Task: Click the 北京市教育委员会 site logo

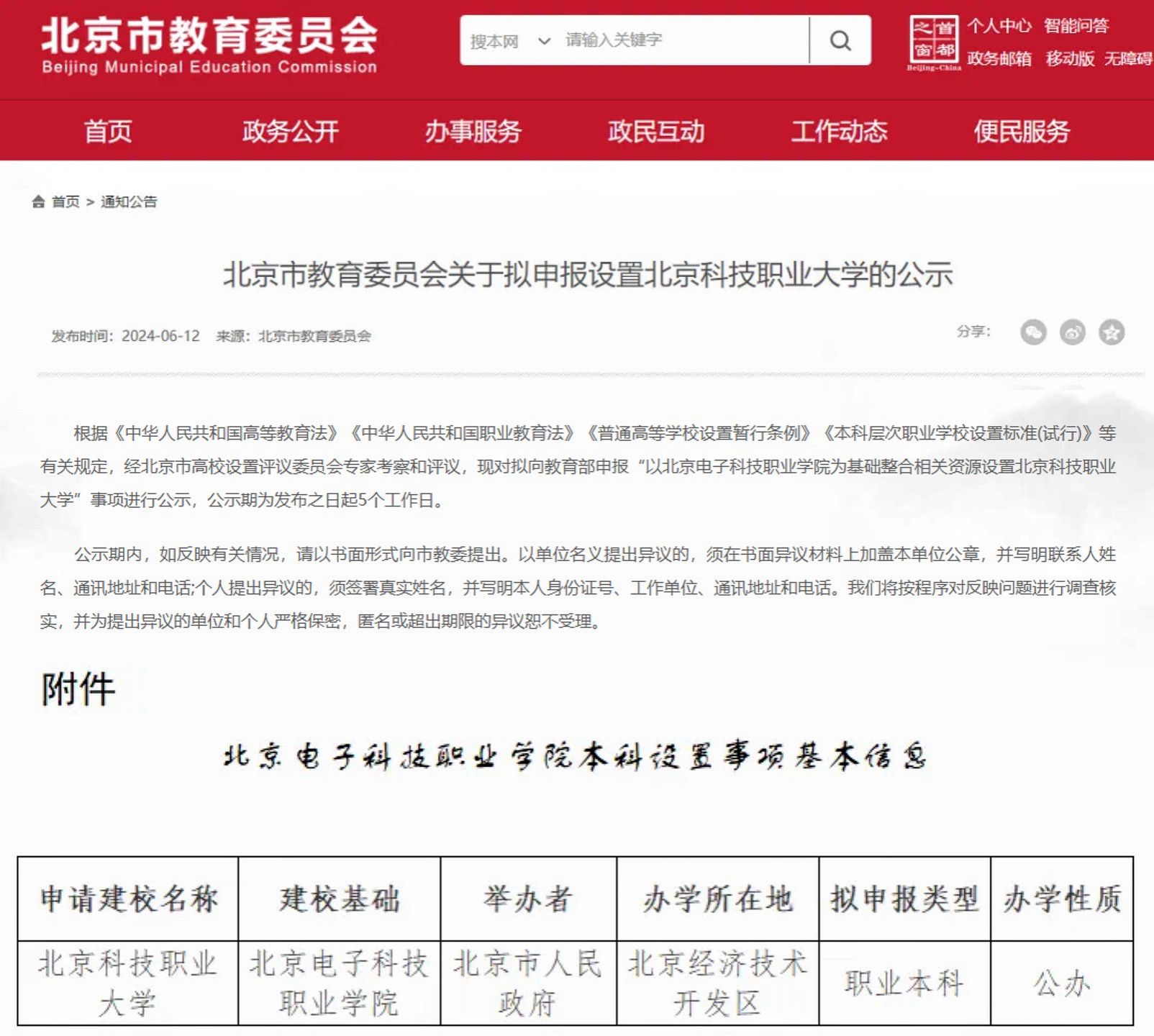Action: pos(209,45)
